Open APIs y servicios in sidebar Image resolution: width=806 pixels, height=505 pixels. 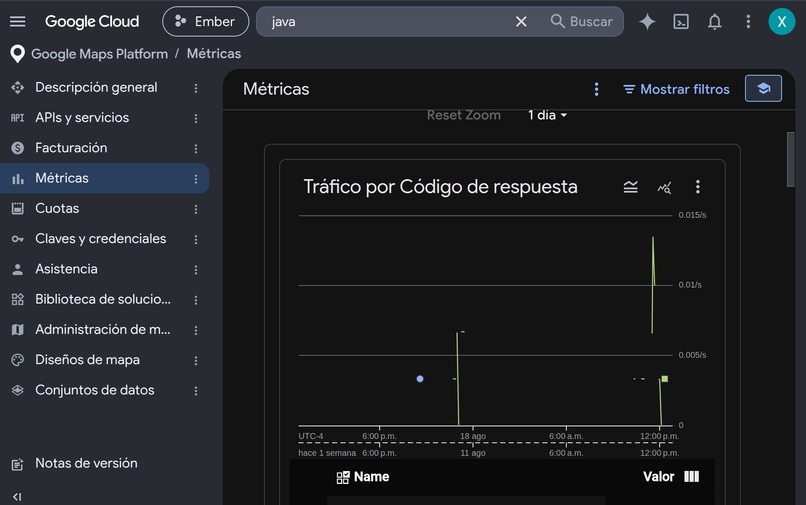click(x=82, y=118)
